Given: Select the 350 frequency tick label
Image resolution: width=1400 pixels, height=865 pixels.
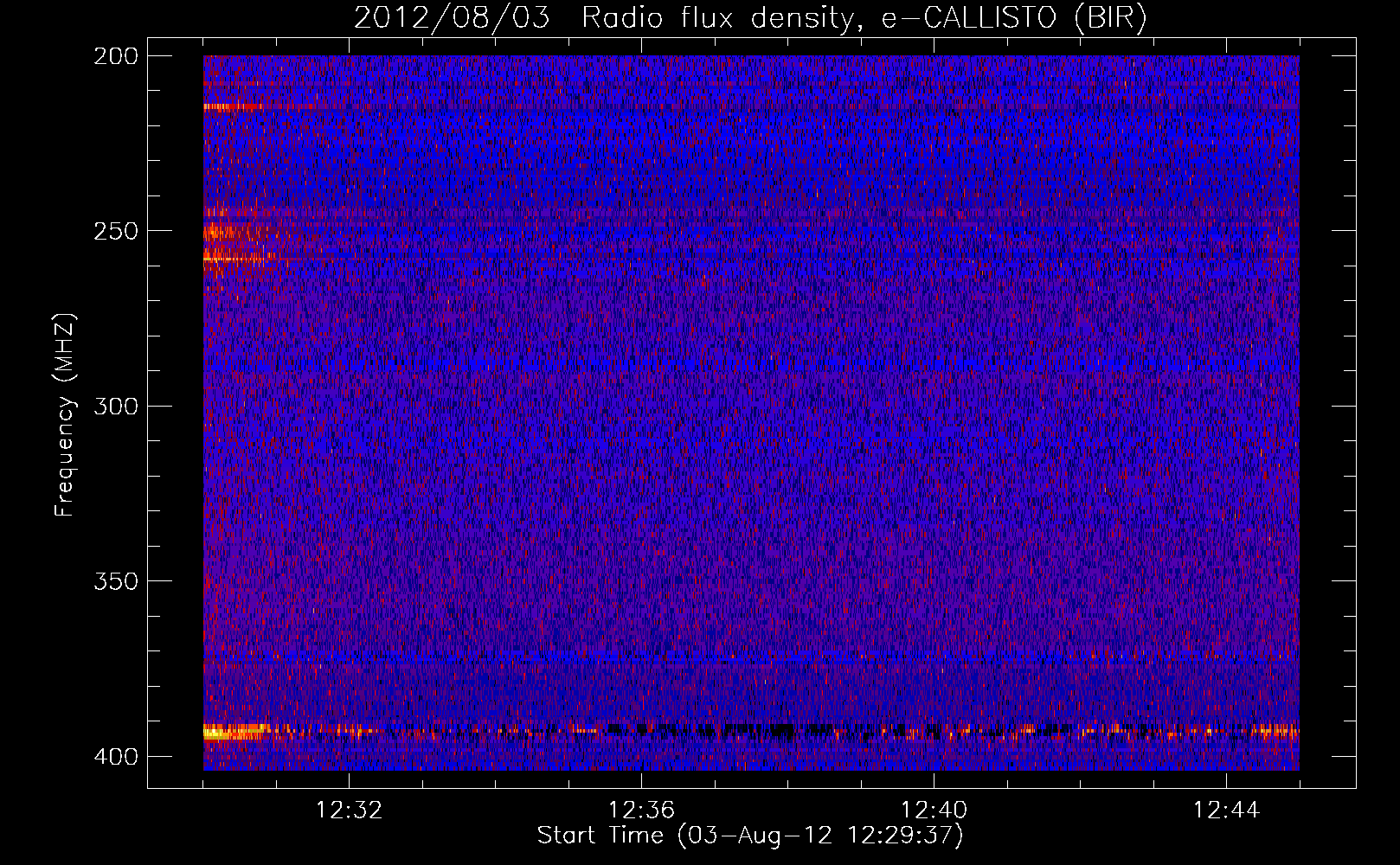Looking at the screenshot, I should click(x=116, y=581).
